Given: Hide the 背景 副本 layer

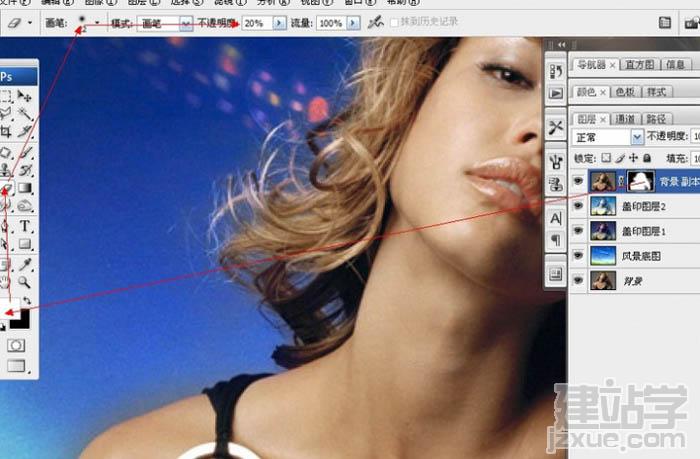Looking at the screenshot, I should pyautogui.click(x=579, y=181).
